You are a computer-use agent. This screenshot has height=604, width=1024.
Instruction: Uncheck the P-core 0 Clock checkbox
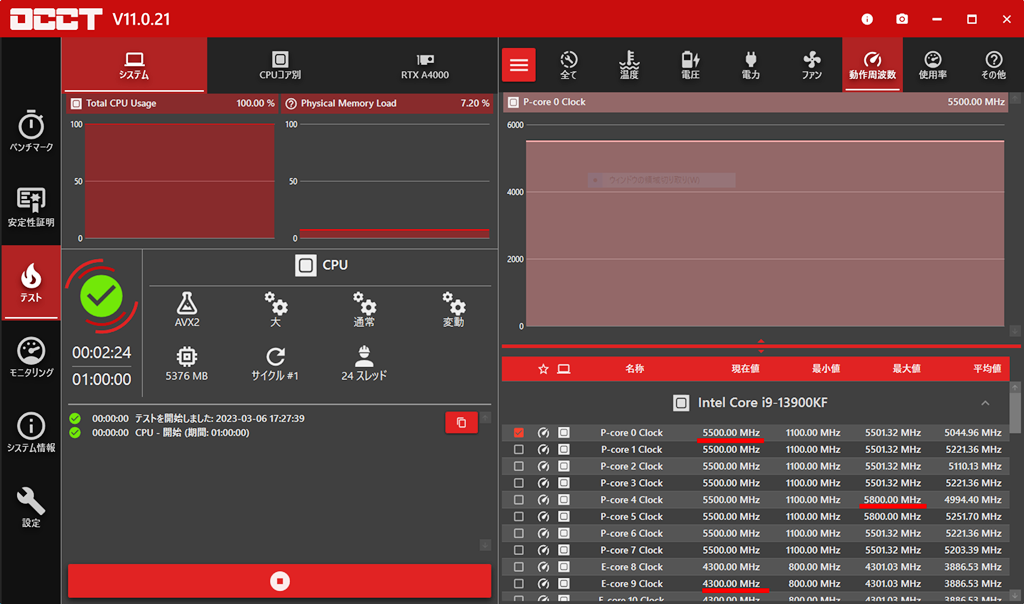coord(518,433)
